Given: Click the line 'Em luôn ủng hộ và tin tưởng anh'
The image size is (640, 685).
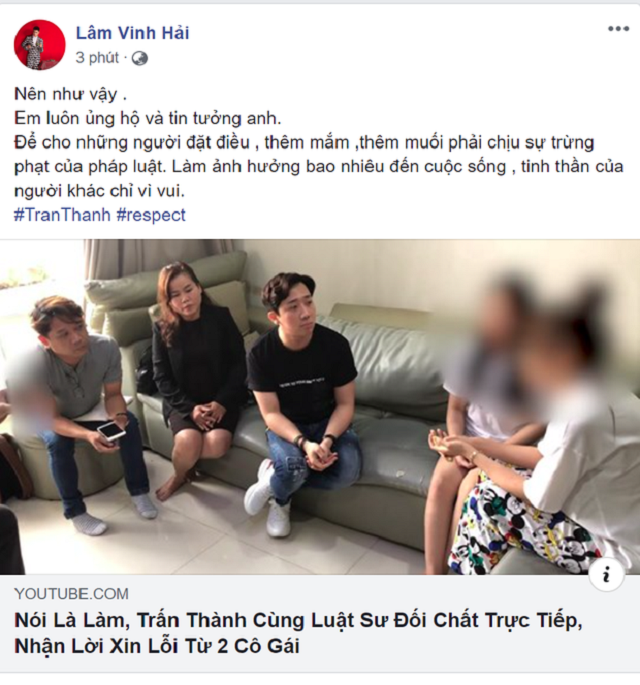Looking at the screenshot, I should 148,118.
